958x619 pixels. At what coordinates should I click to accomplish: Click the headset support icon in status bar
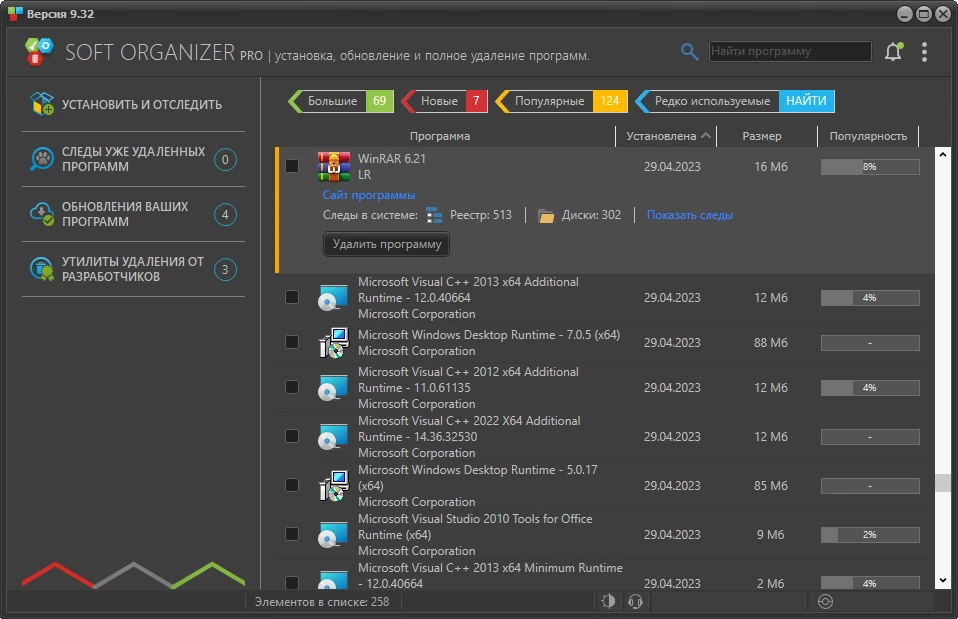635,602
